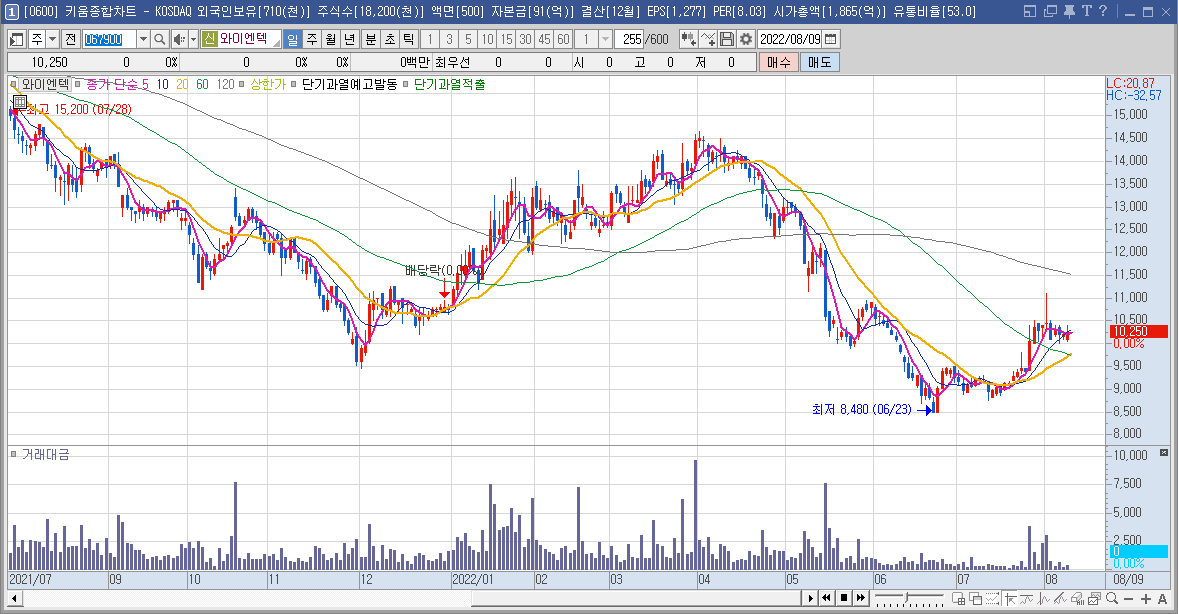
Task: Click the bottom zoom magnifier icon
Action: point(1112,598)
